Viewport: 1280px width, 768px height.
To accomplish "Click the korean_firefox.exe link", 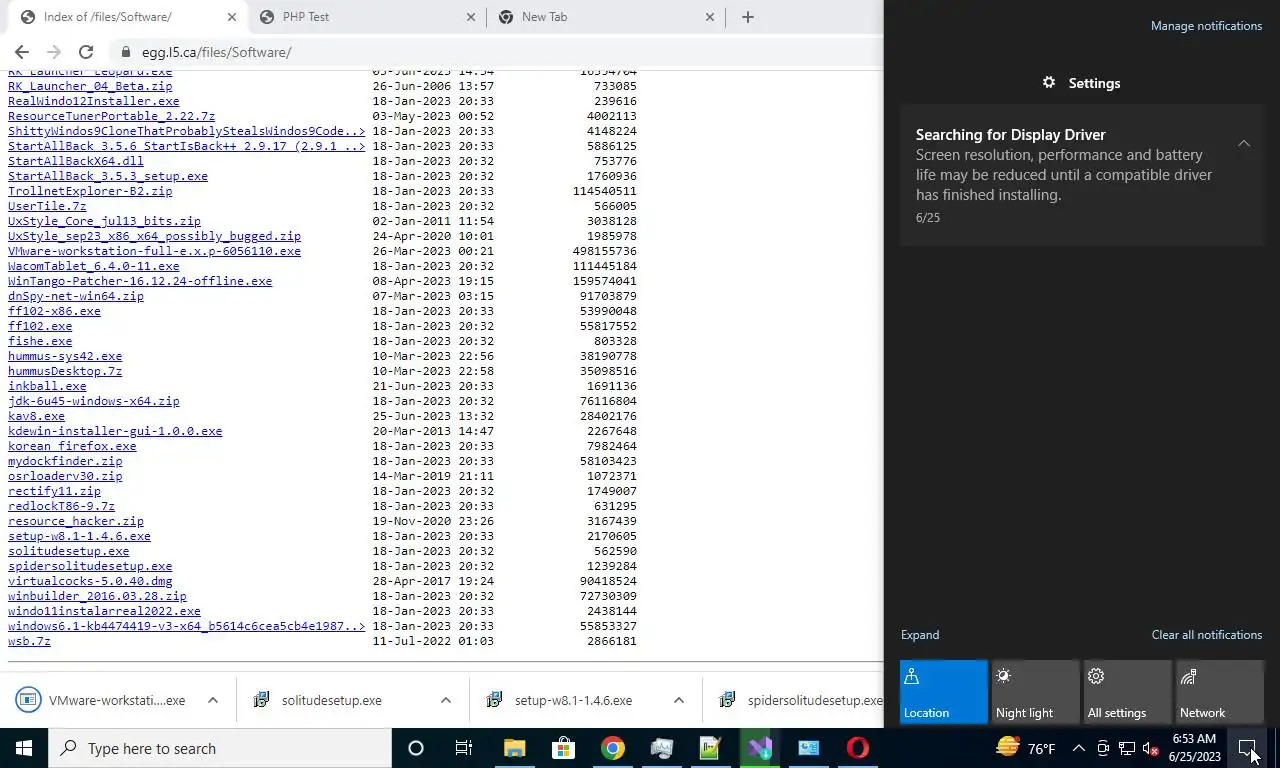I will pos(72,446).
